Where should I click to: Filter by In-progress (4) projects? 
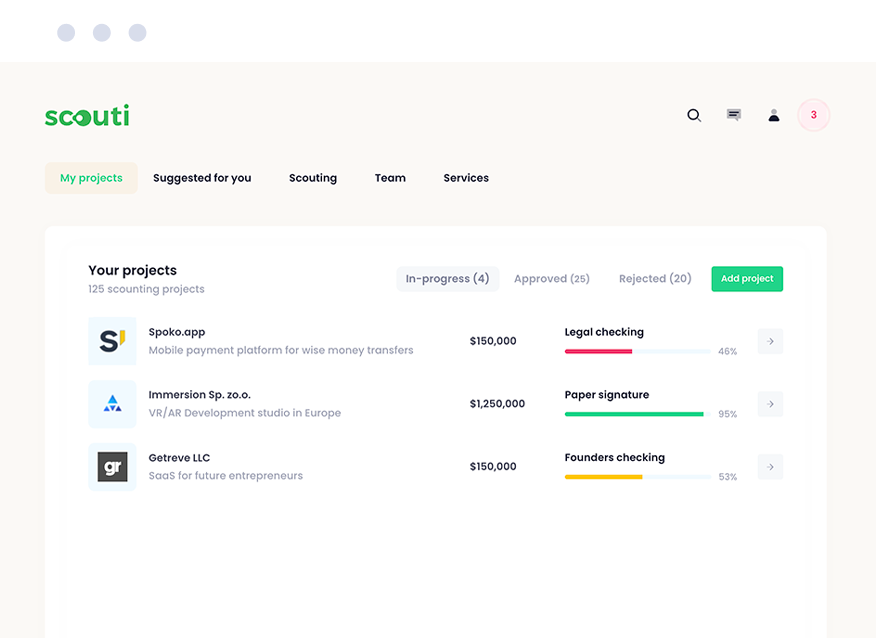[447, 279]
